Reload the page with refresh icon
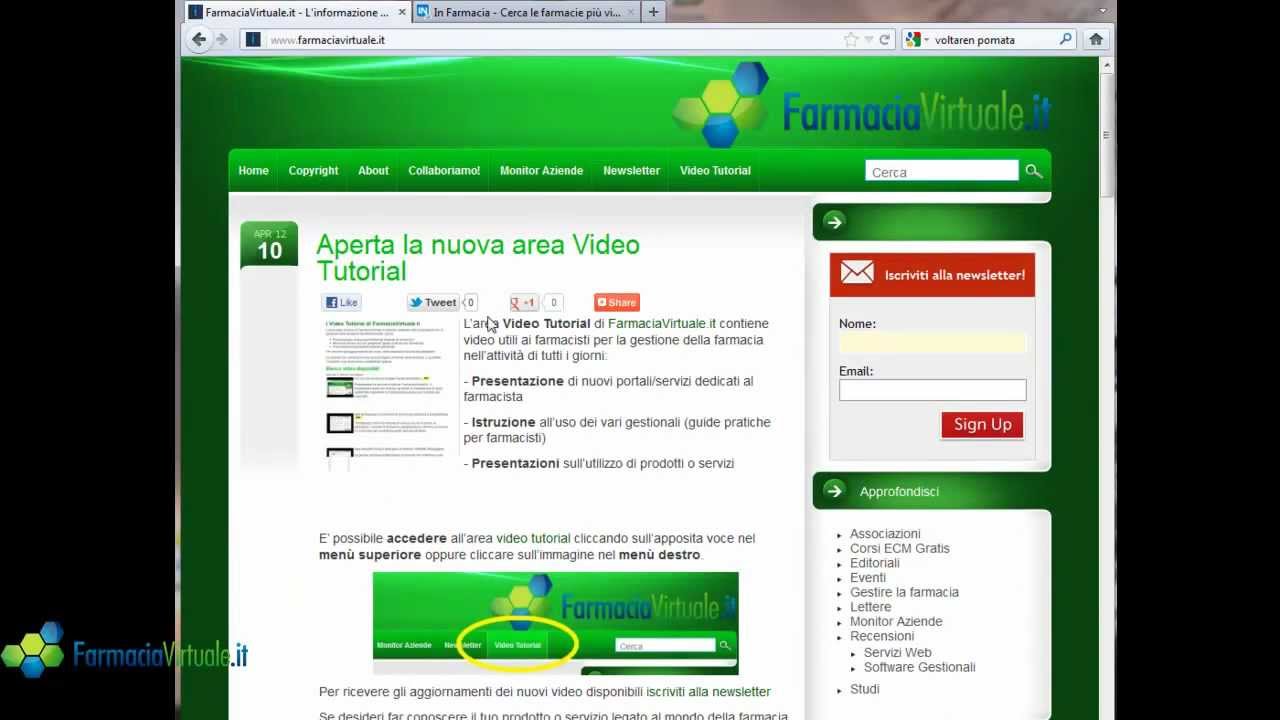Image resolution: width=1280 pixels, height=720 pixels. pos(884,40)
